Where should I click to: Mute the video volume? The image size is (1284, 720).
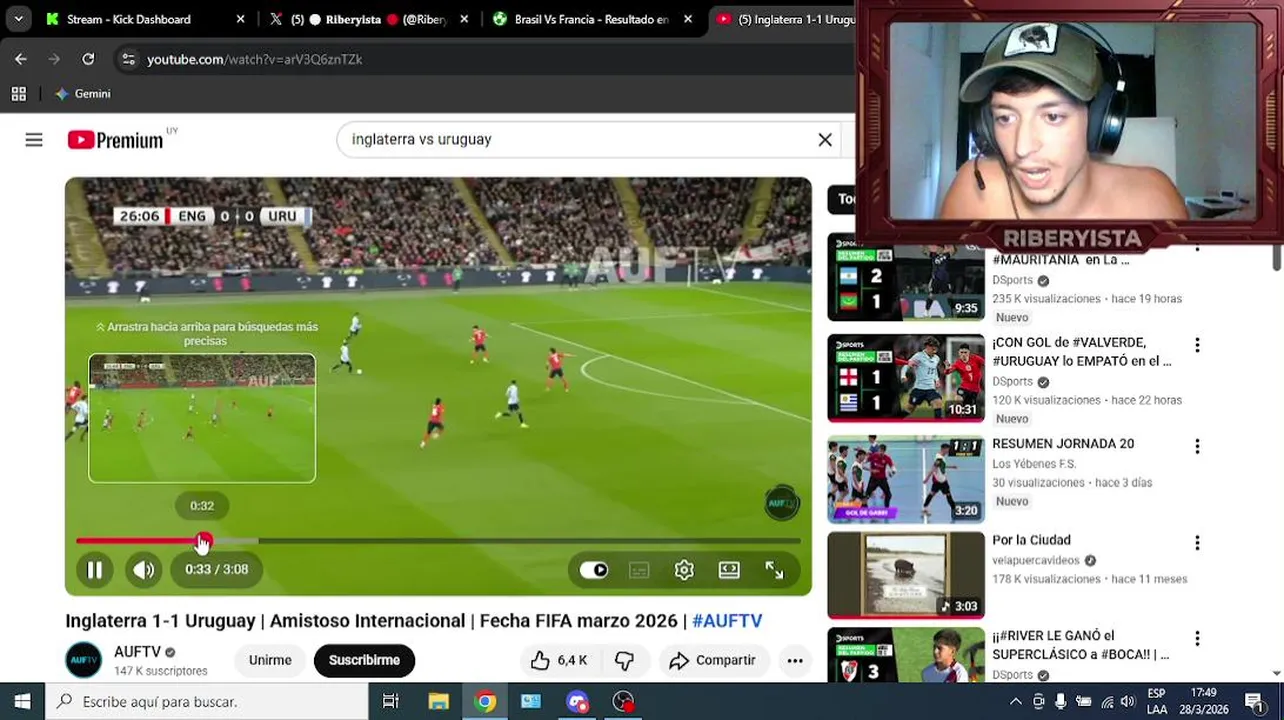[144, 570]
